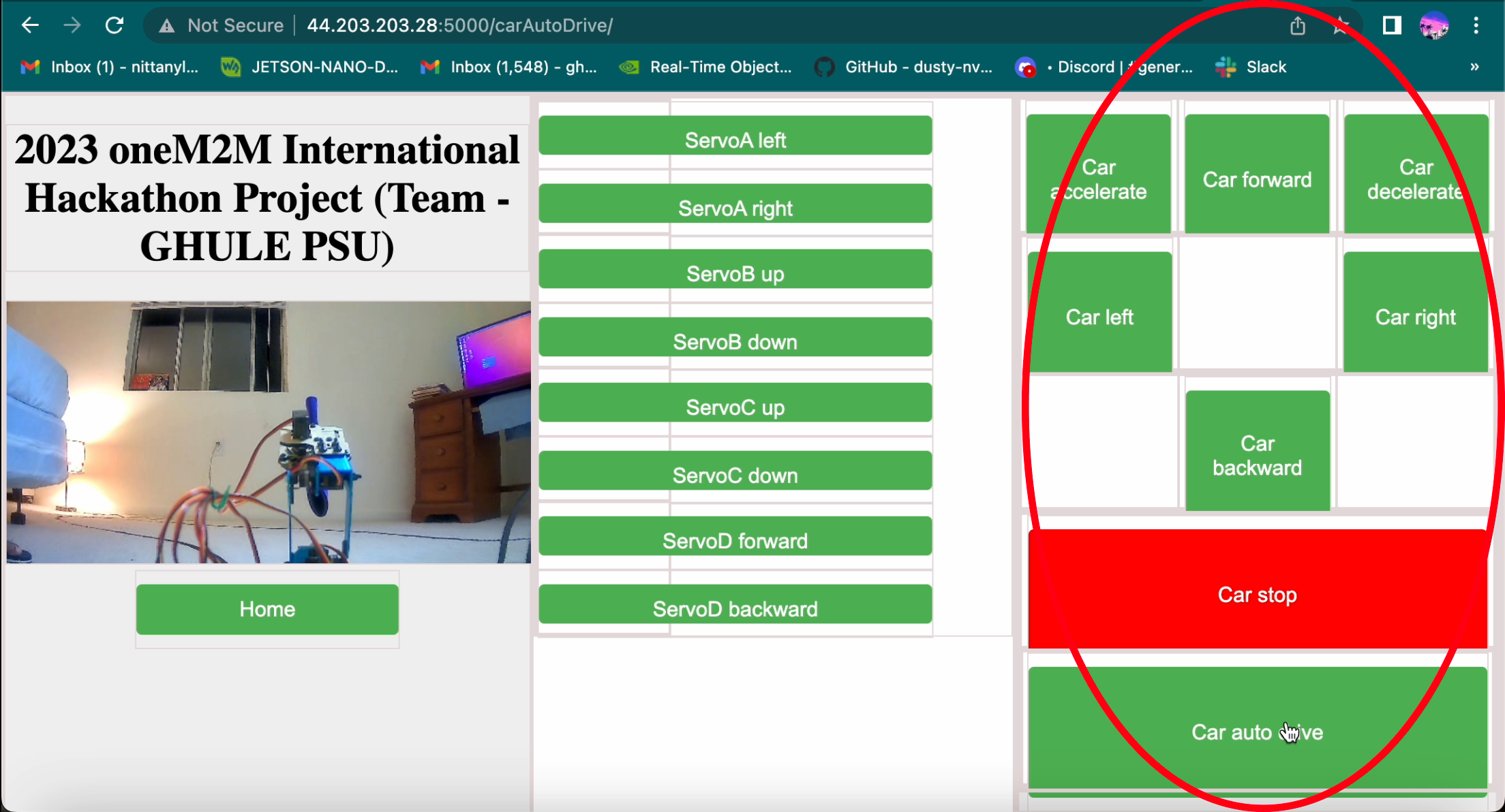Click the browser back arrow

pos(30,26)
